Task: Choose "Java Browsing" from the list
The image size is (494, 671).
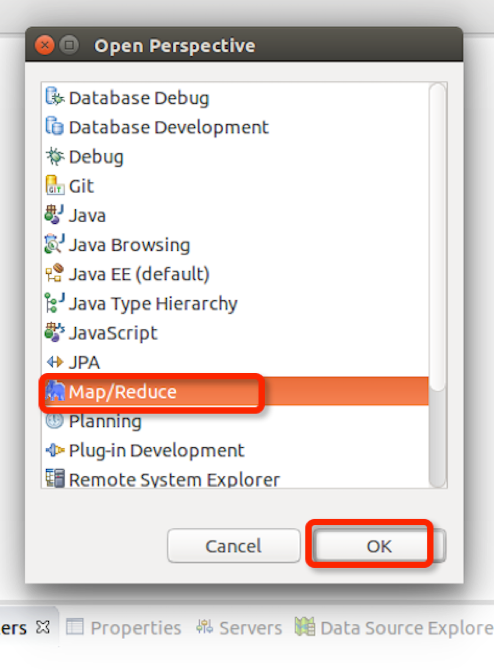Action: coord(129,245)
